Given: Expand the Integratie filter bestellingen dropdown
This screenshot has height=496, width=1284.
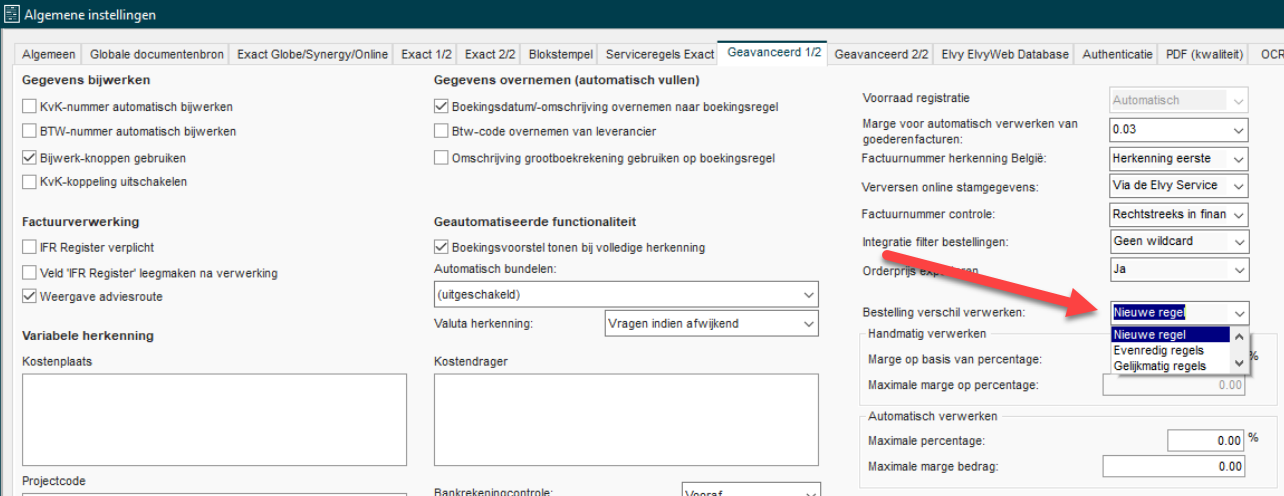Looking at the screenshot, I should [x=1239, y=241].
